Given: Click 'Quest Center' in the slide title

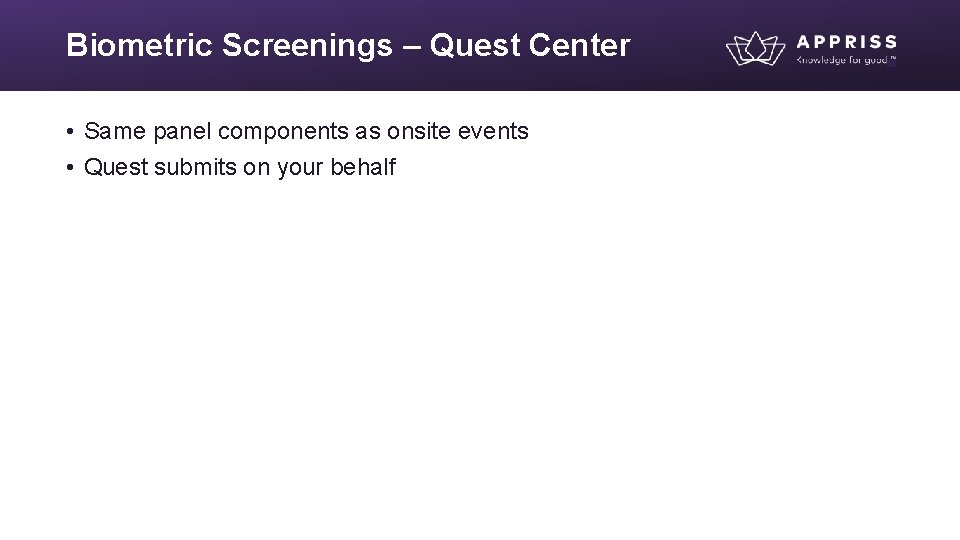Looking at the screenshot, I should (x=530, y=46).
